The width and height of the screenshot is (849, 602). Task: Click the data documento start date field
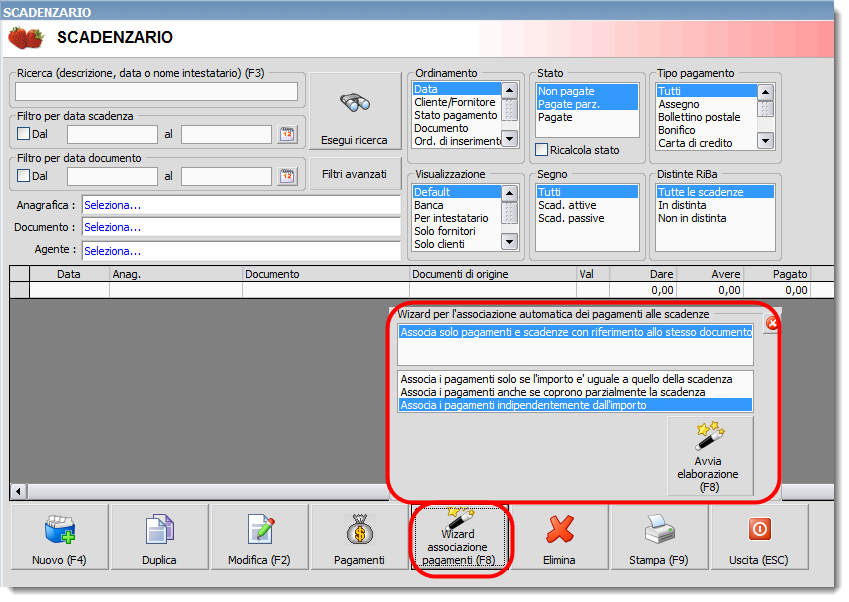click(x=112, y=176)
